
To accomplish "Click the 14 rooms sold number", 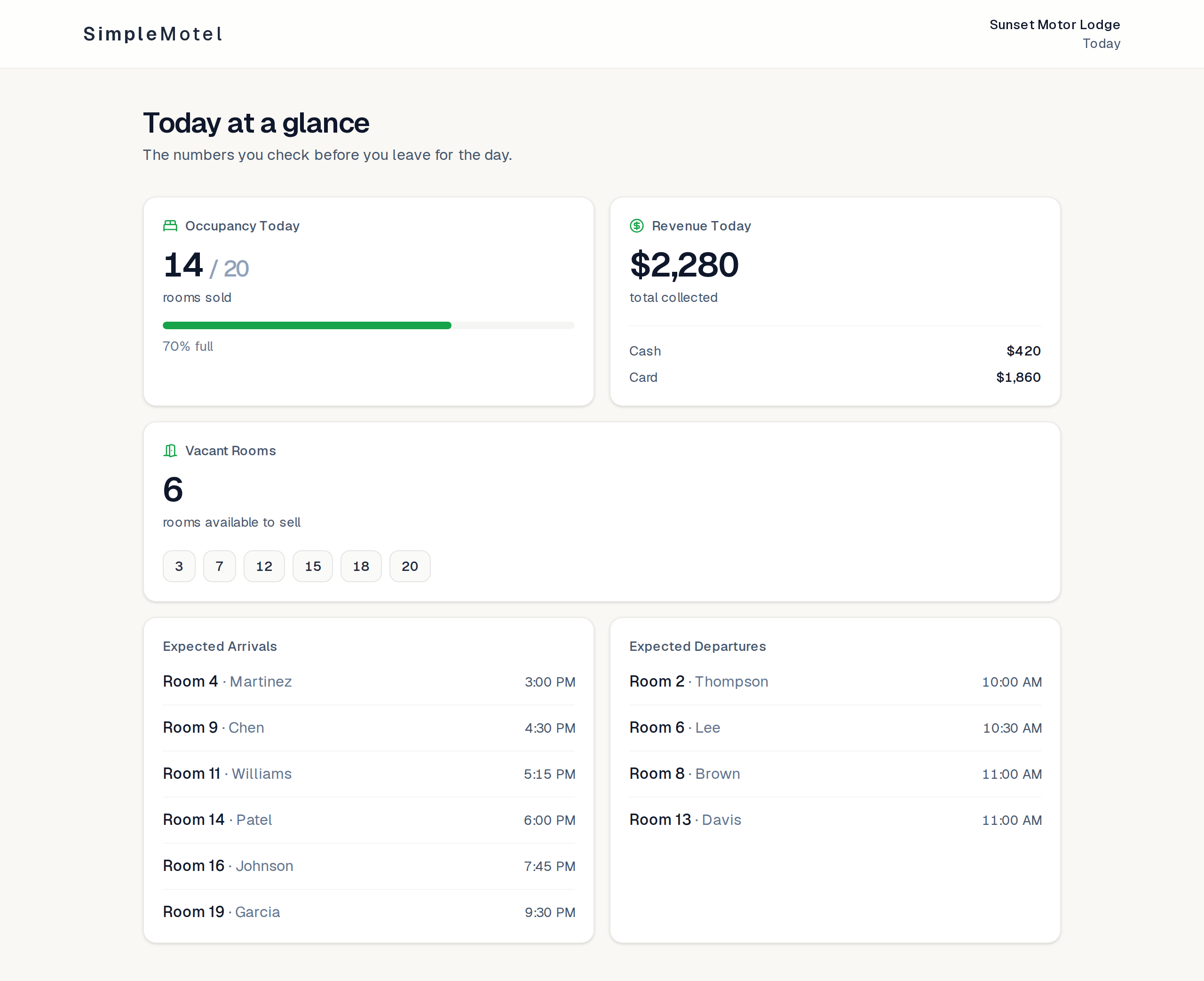I will coord(183,265).
